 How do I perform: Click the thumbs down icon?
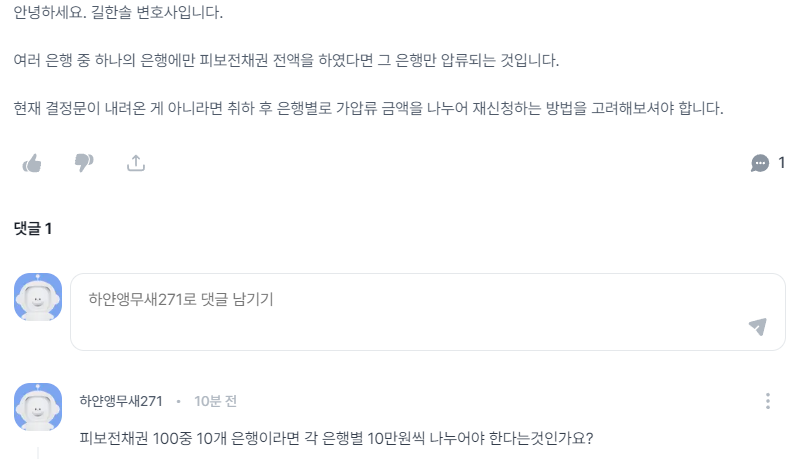[x=84, y=163]
